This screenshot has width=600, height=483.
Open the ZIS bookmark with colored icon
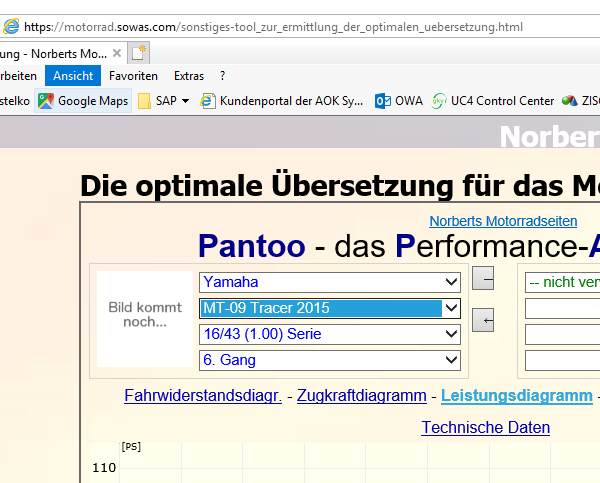click(580, 101)
